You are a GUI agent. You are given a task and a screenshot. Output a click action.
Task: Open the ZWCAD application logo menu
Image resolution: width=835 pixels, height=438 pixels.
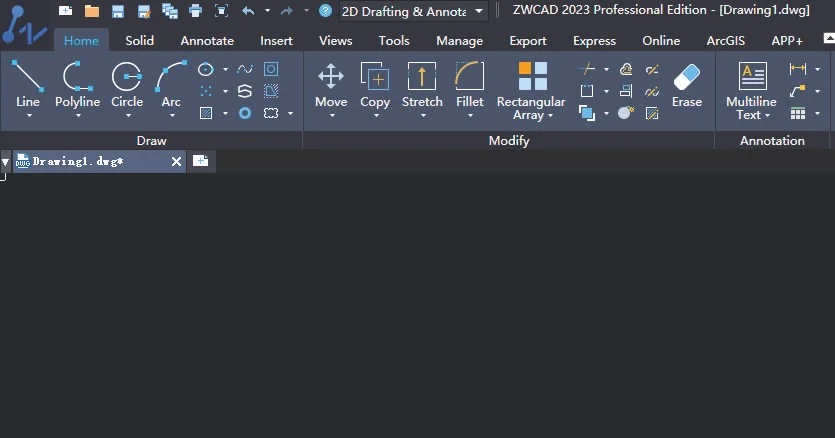pyautogui.click(x=23, y=24)
